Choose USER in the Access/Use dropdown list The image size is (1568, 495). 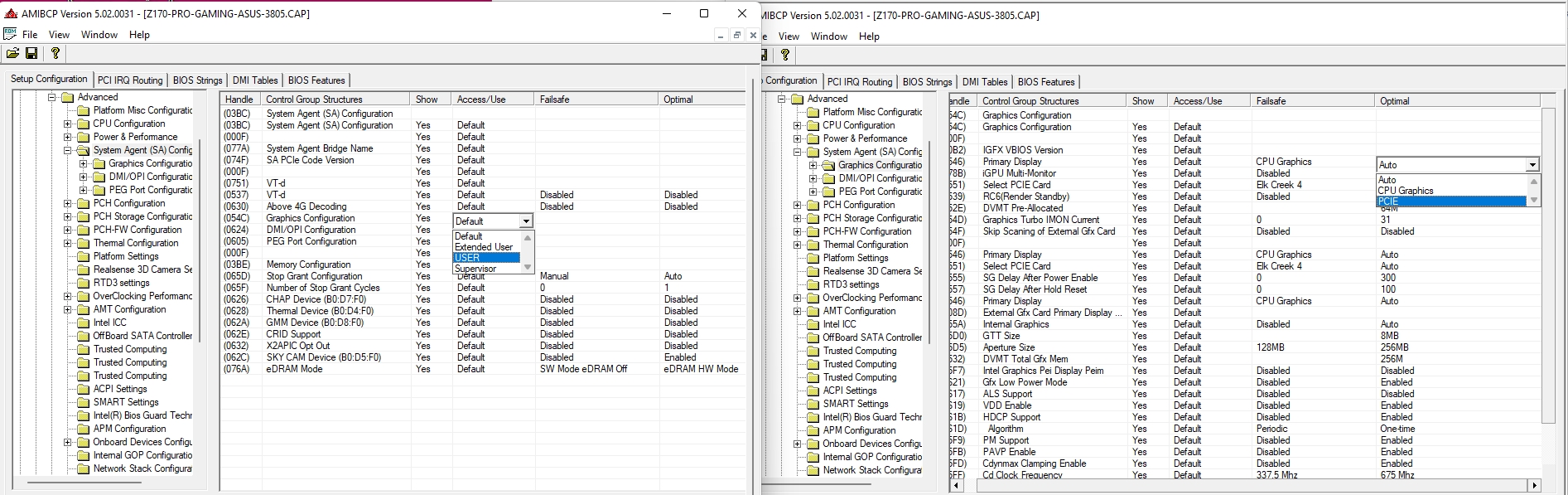pos(487,258)
